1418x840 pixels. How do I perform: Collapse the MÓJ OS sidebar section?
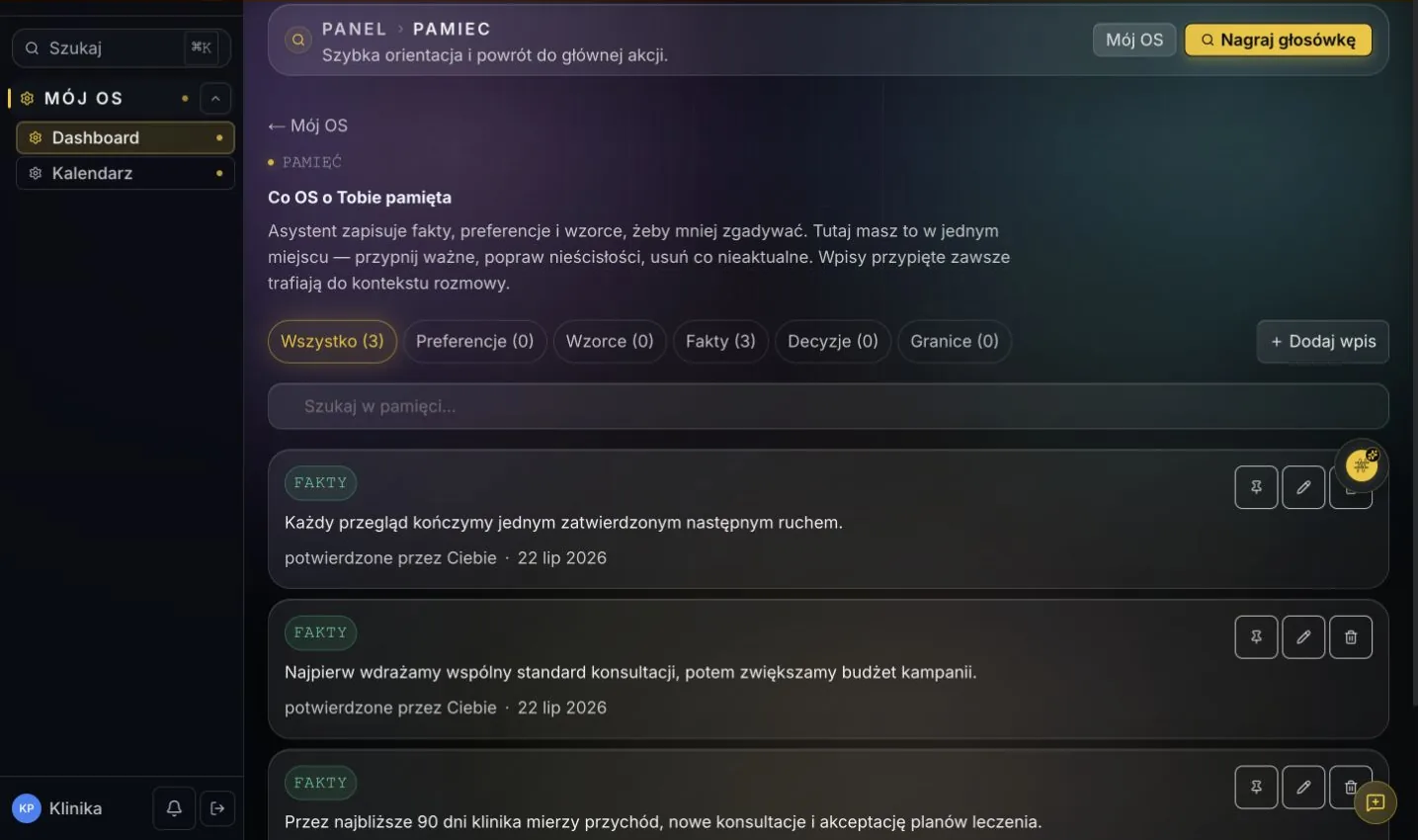tap(215, 98)
